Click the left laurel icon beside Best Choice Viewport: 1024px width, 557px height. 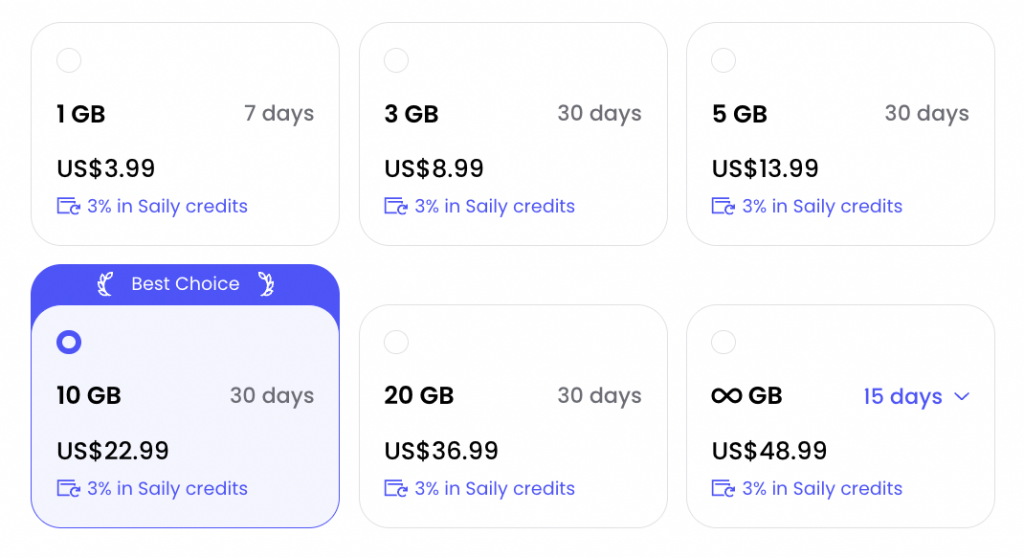pos(105,284)
